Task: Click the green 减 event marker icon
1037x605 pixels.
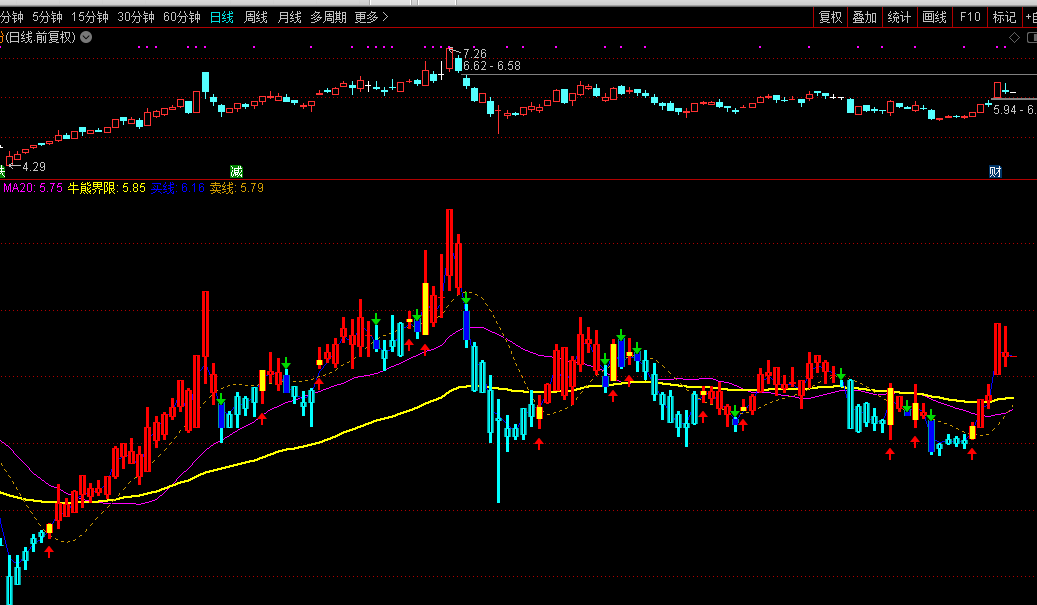Action: (x=236, y=171)
